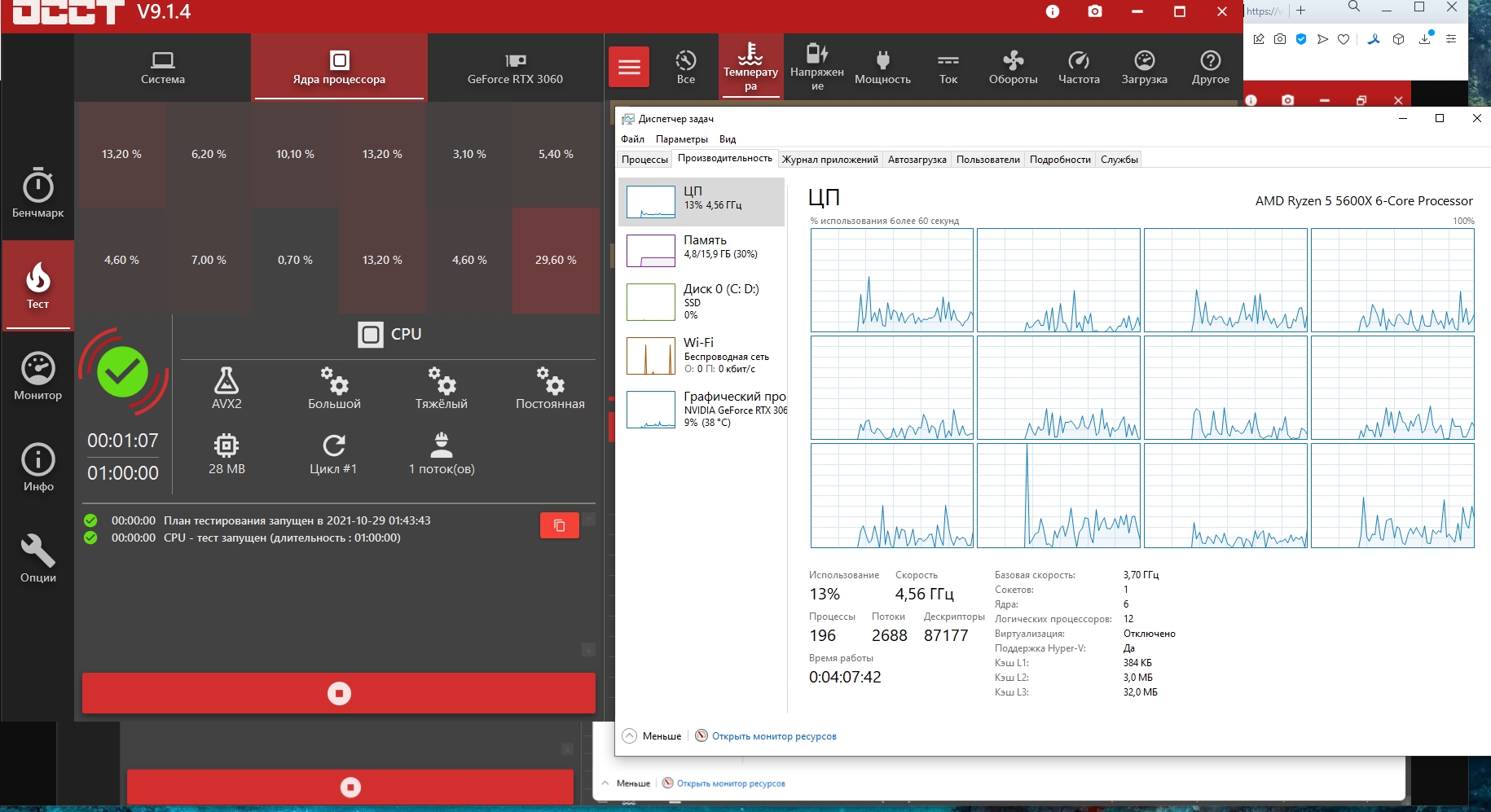Switch to the Пользователи tab
This screenshot has width=1491, height=812.
click(988, 160)
